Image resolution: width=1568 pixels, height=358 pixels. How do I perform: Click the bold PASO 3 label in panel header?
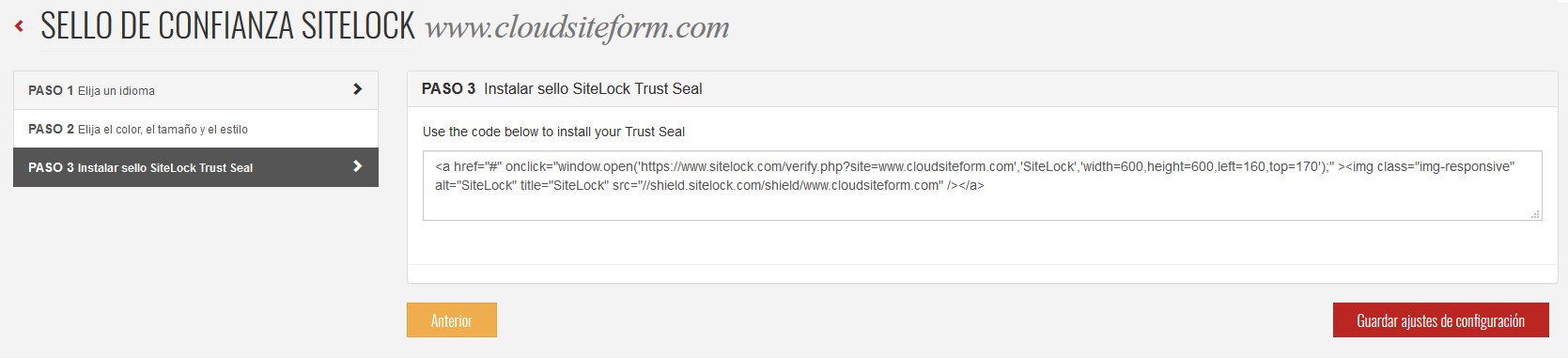point(448,89)
